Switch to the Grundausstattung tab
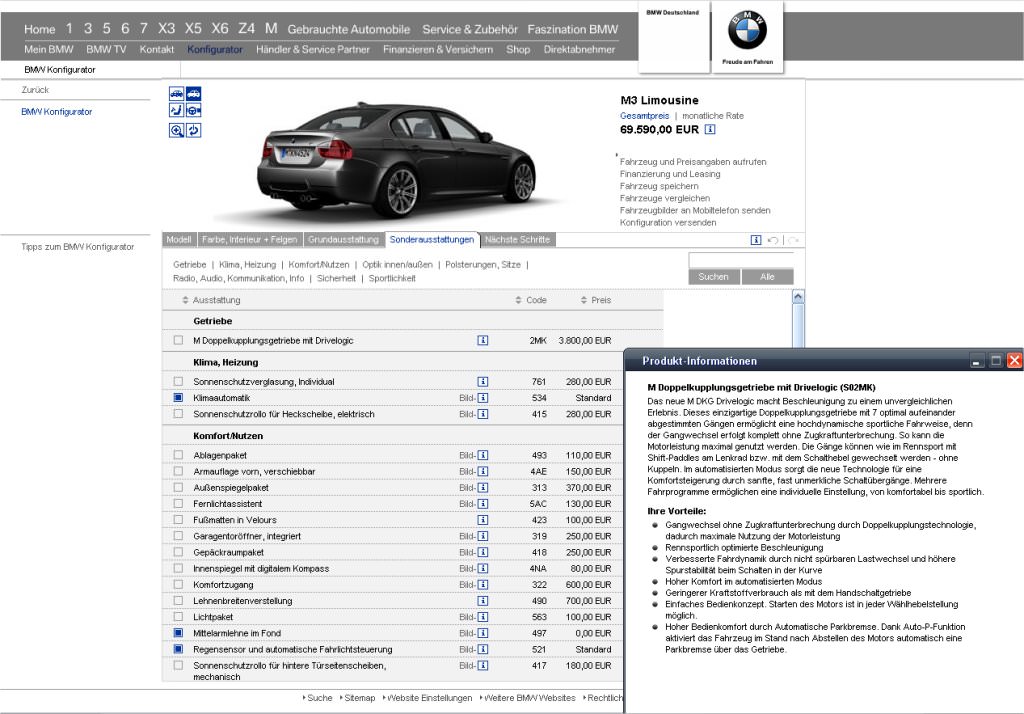The image size is (1024, 714). 344,240
